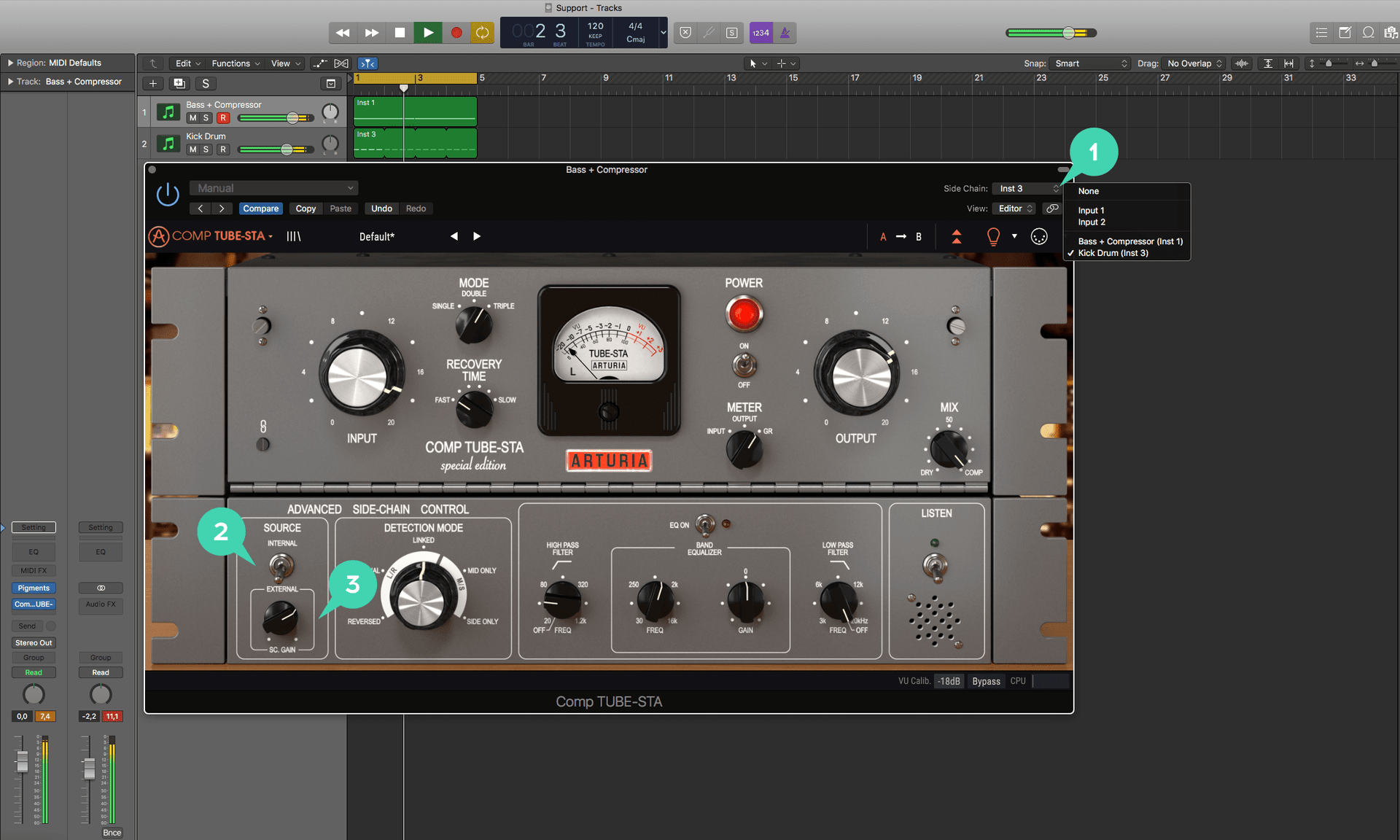The image size is (1400, 840).
Task: Select next preset with right arrow
Action: tap(477, 236)
